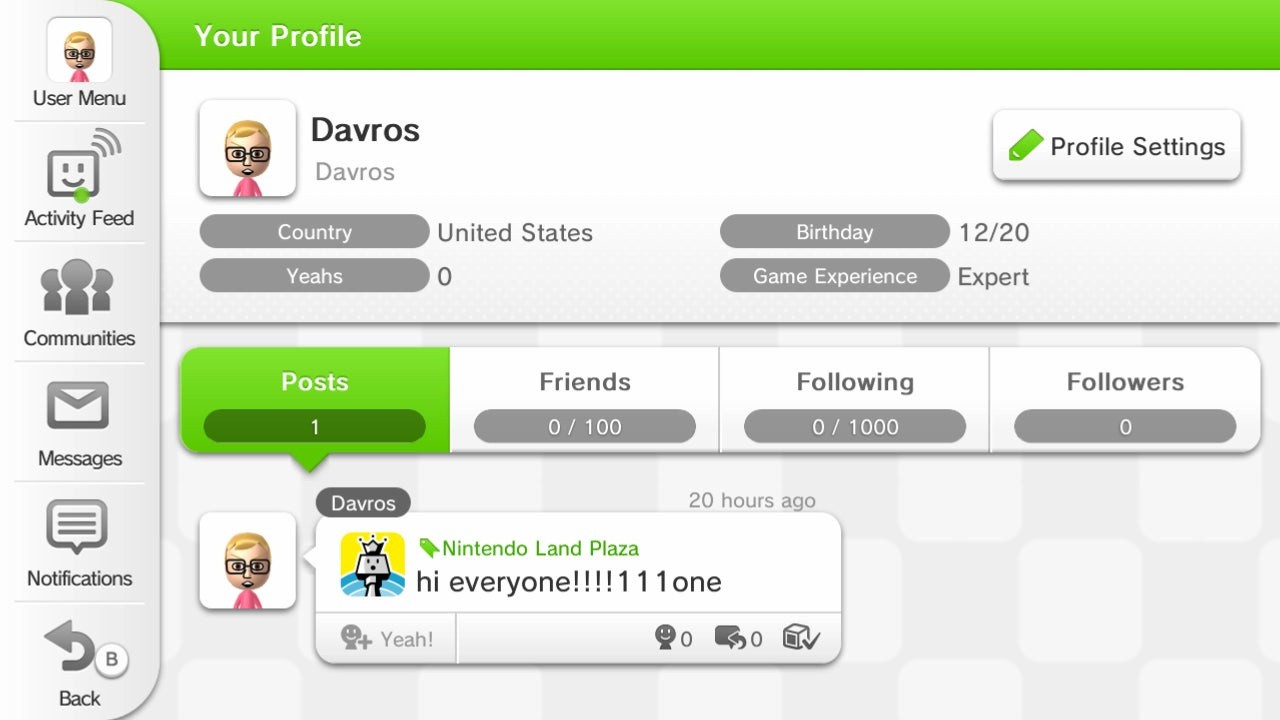Open the User Menu Mii icon
The width and height of the screenshot is (1280, 720).
tap(79, 50)
